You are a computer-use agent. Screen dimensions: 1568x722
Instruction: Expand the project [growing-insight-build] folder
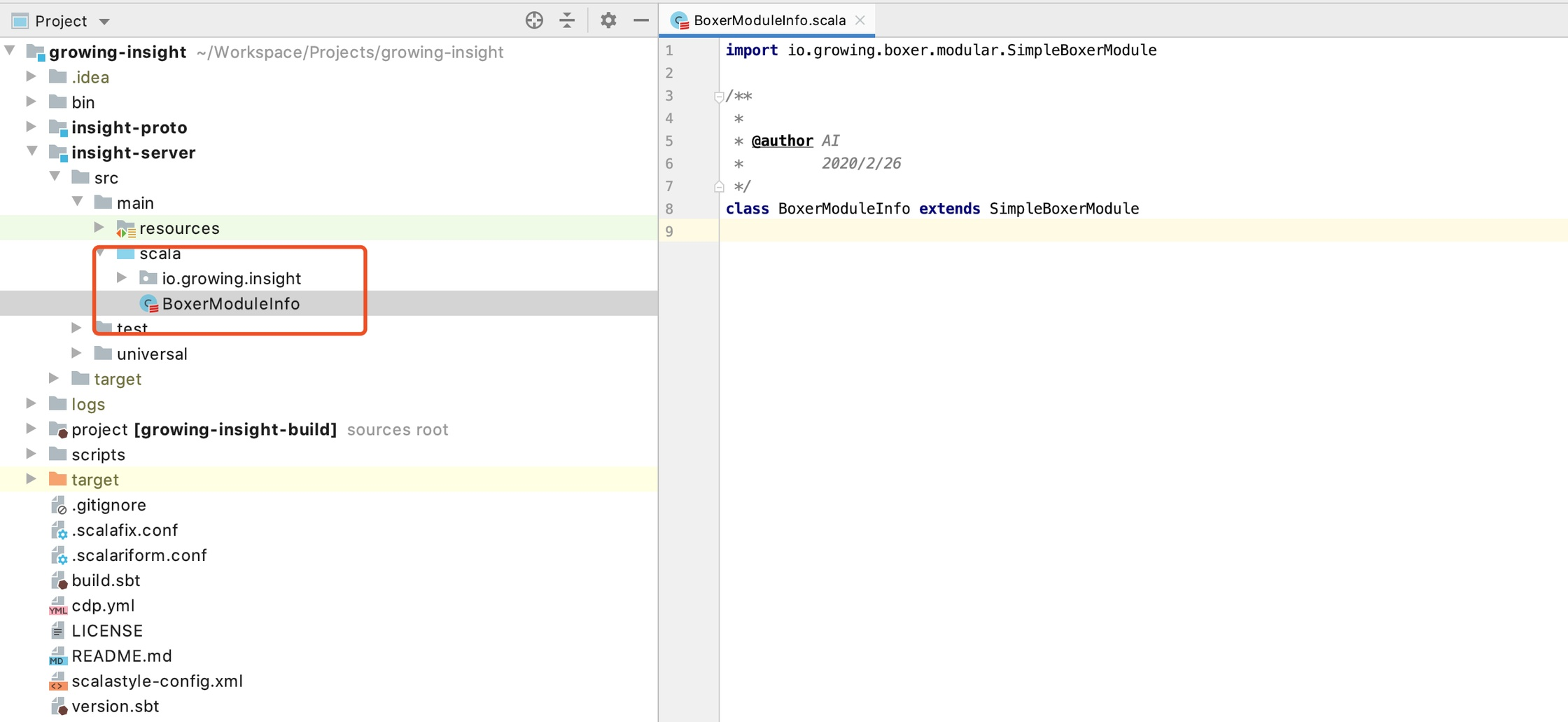pyautogui.click(x=31, y=429)
